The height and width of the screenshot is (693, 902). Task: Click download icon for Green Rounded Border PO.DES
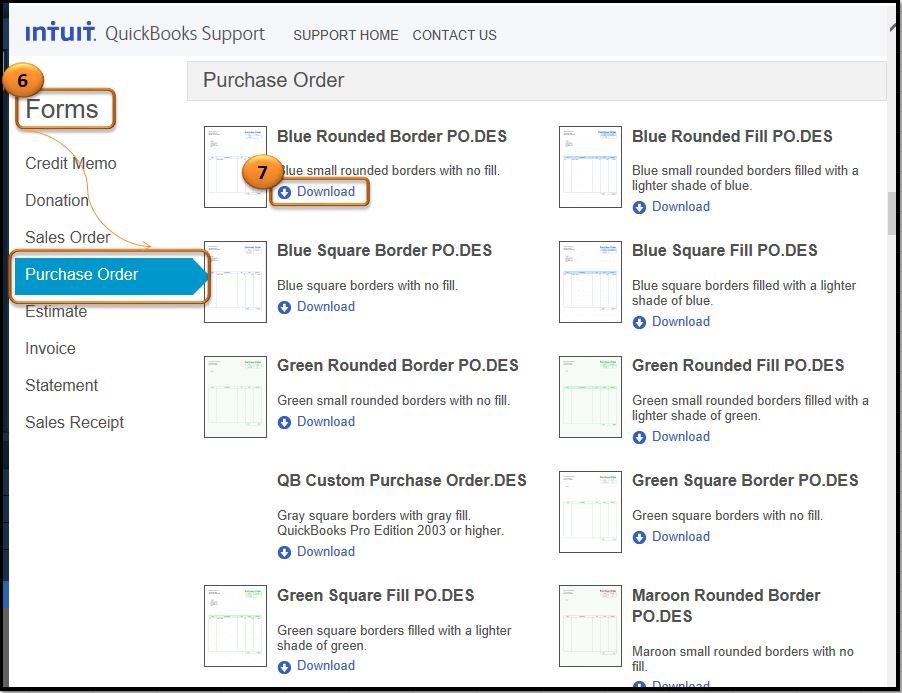(284, 423)
